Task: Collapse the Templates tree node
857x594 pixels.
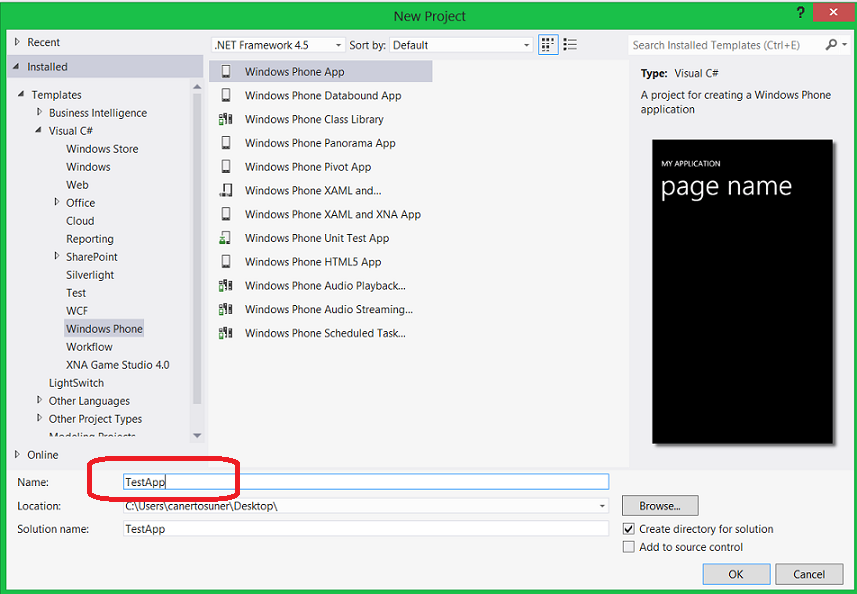Action: click(21, 95)
